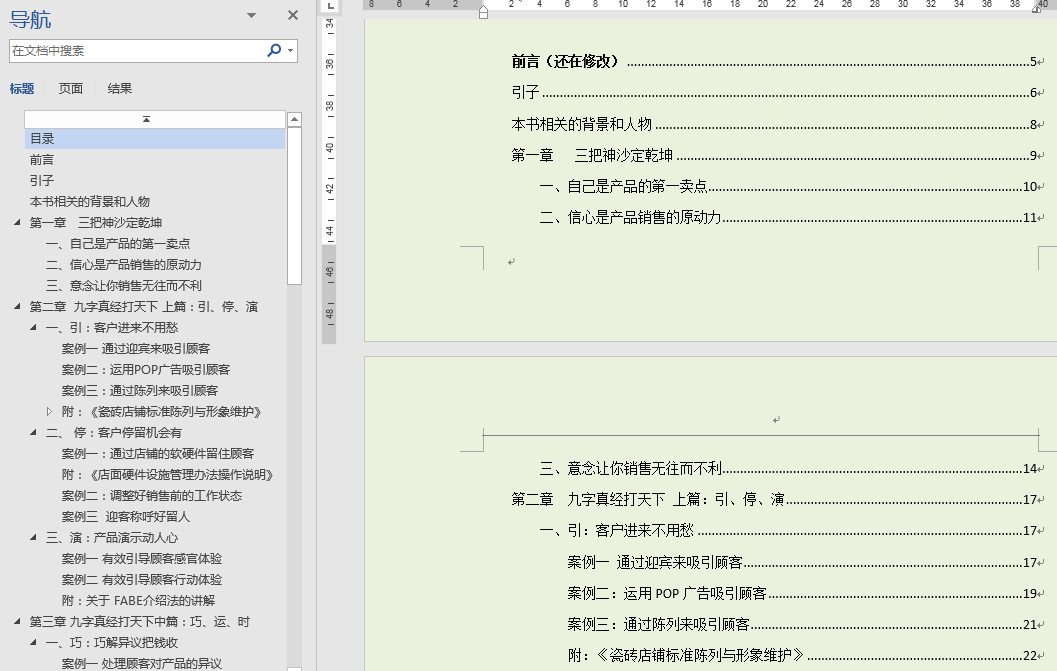Click the search magnifier icon in Navigation pane

tap(274, 50)
